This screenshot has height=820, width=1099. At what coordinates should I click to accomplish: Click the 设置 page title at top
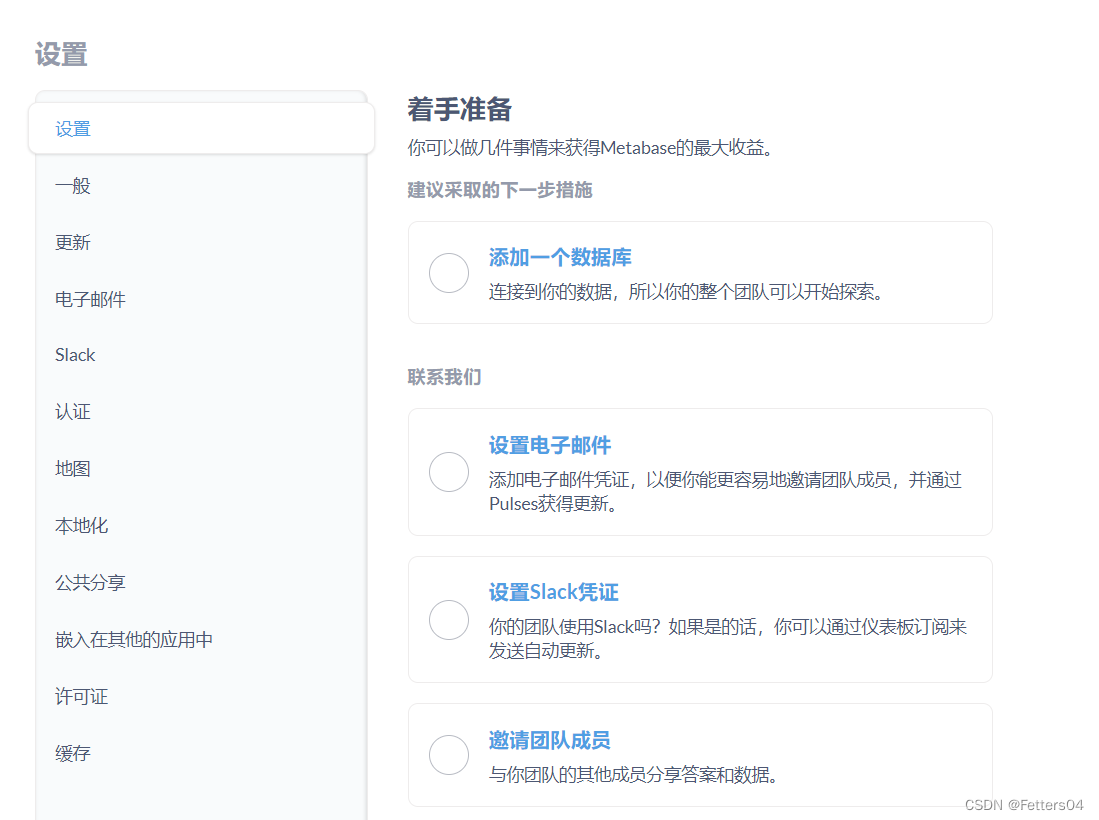[62, 54]
